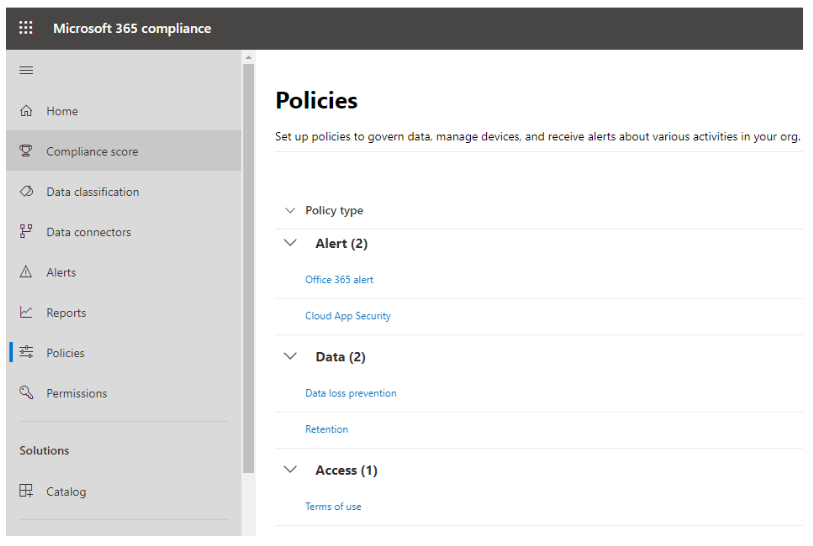813x546 pixels.
Task: Open the Retention policy link
Action: [327, 429]
